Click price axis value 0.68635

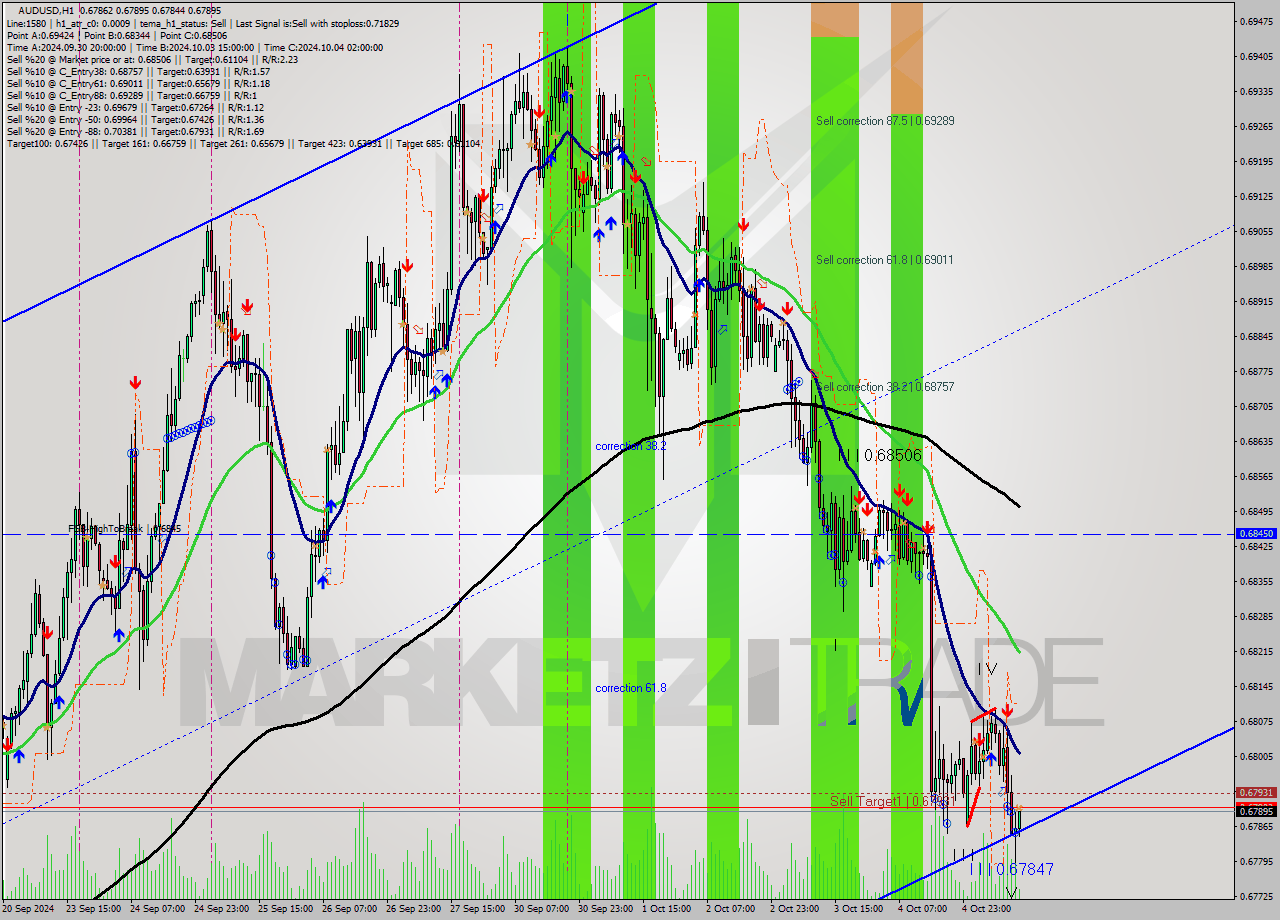point(1257,441)
